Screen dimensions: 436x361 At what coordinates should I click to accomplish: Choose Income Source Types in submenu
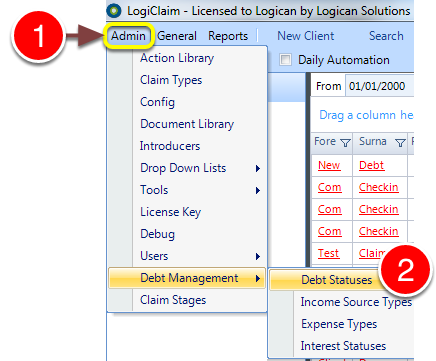pyautogui.click(x=356, y=302)
